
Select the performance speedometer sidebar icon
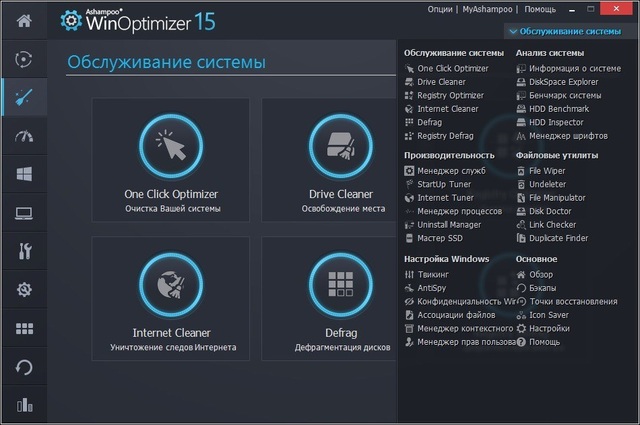(x=24, y=136)
